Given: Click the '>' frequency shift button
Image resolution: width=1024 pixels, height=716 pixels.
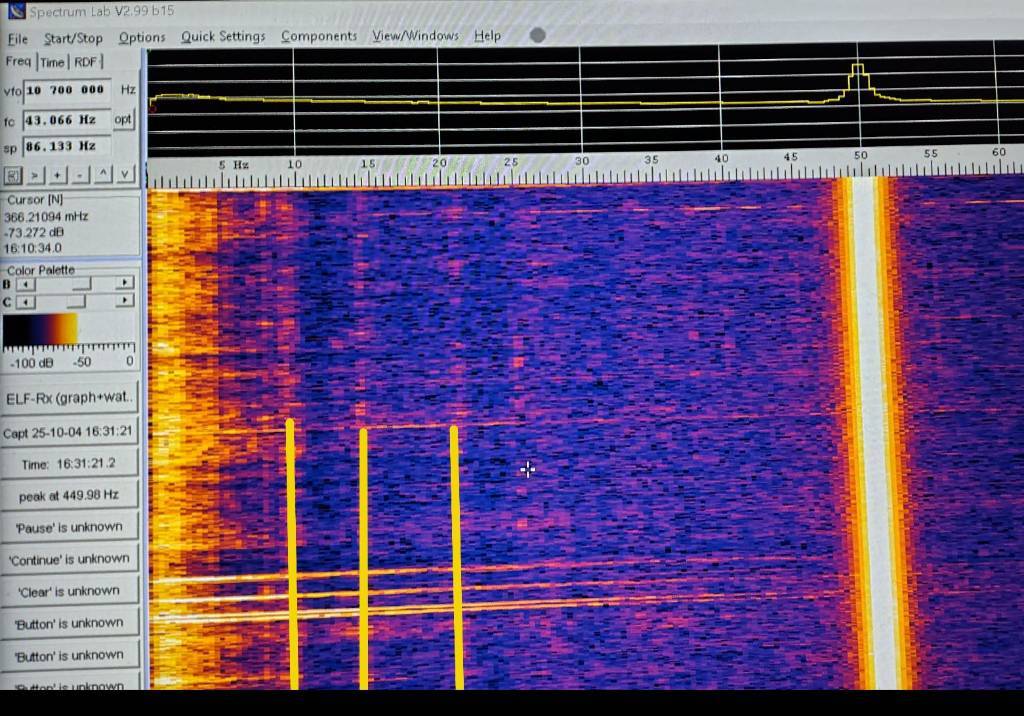Looking at the screenshot, I should 35,175.
